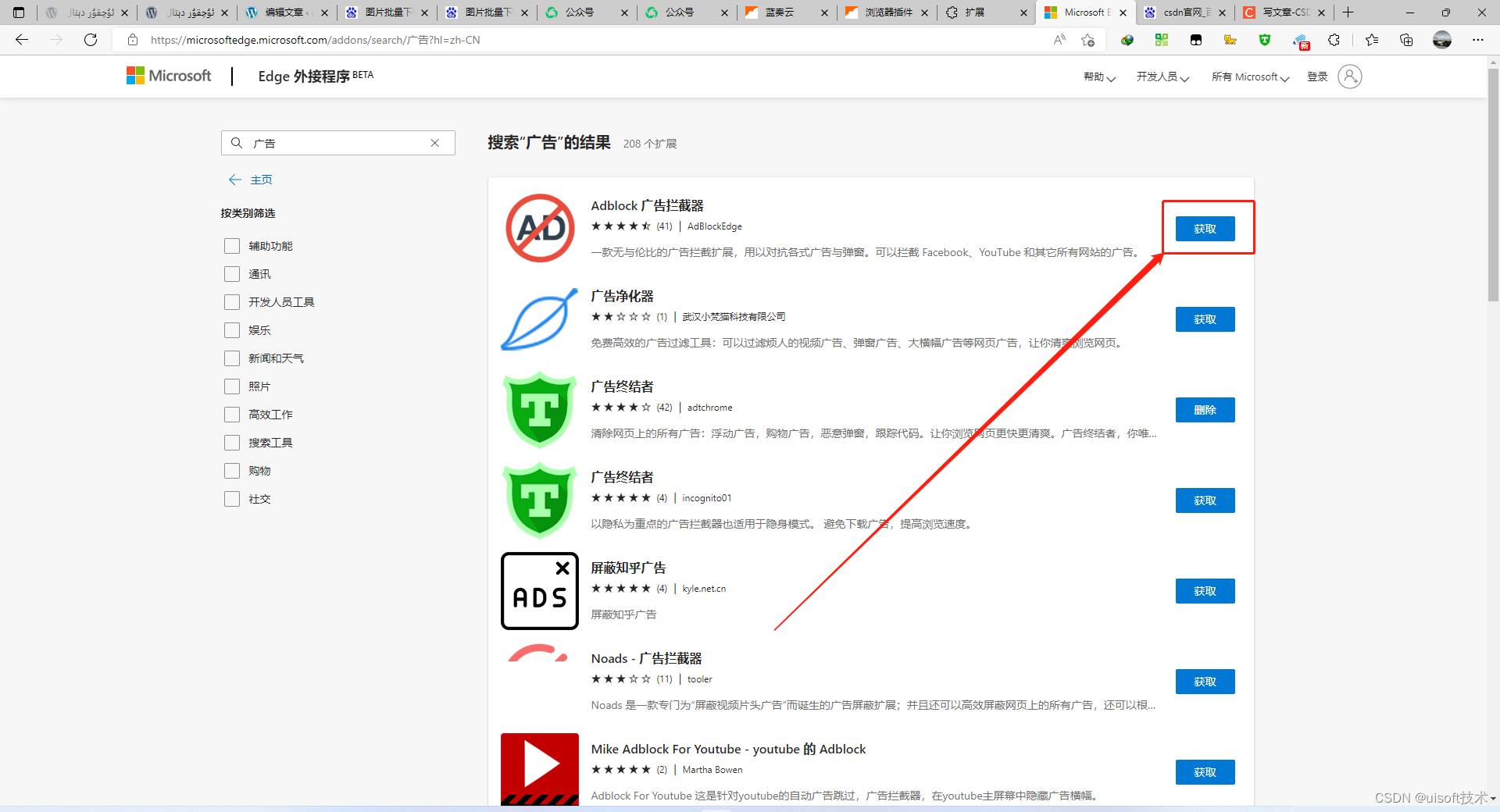Open the incognito01 广告终结者 shield icon
The height and width of the screenshot is (812, 1500).
[540, 500]
